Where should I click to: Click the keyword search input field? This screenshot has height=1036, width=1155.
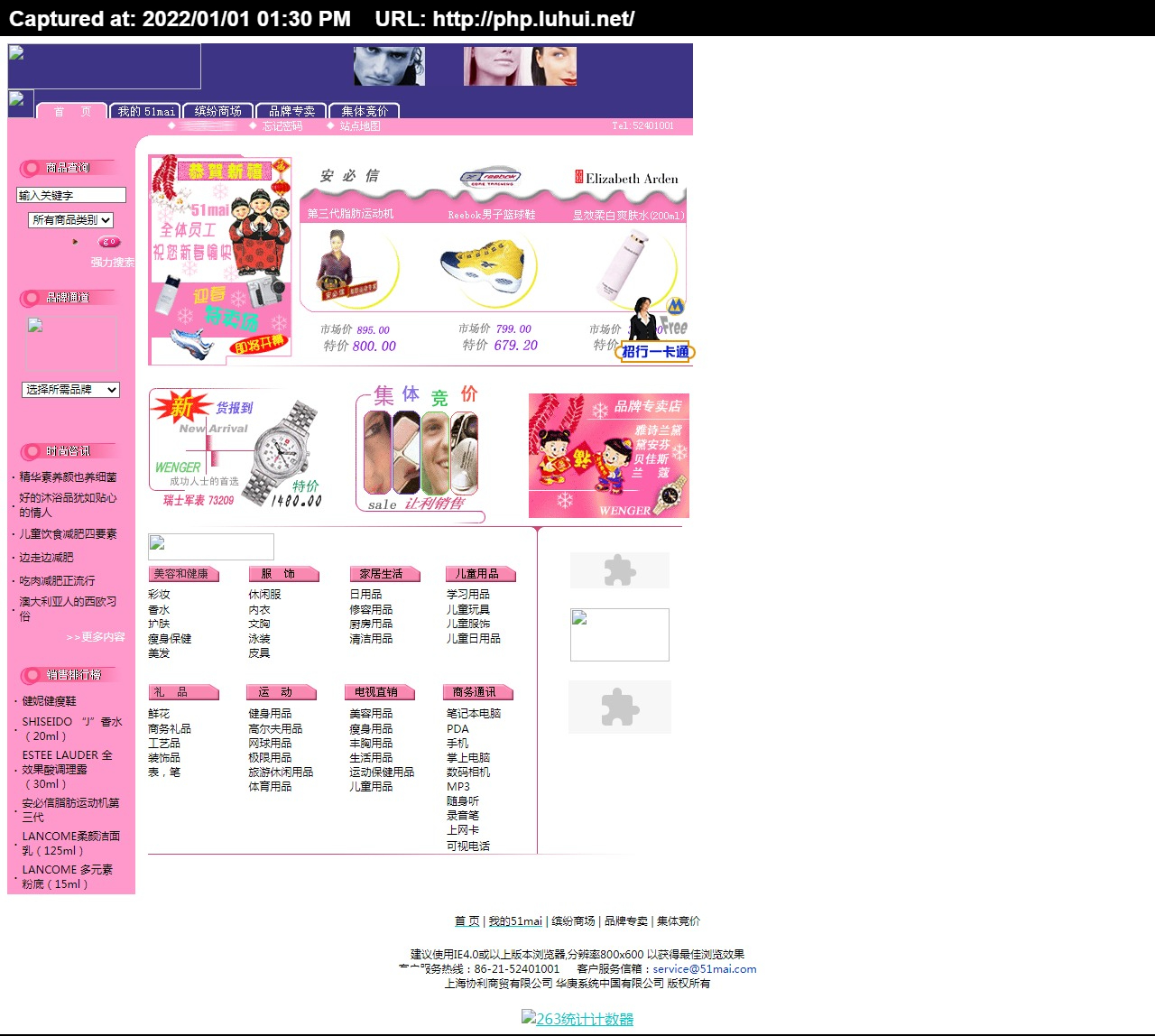pyautogui.click(x=71, y=195)
